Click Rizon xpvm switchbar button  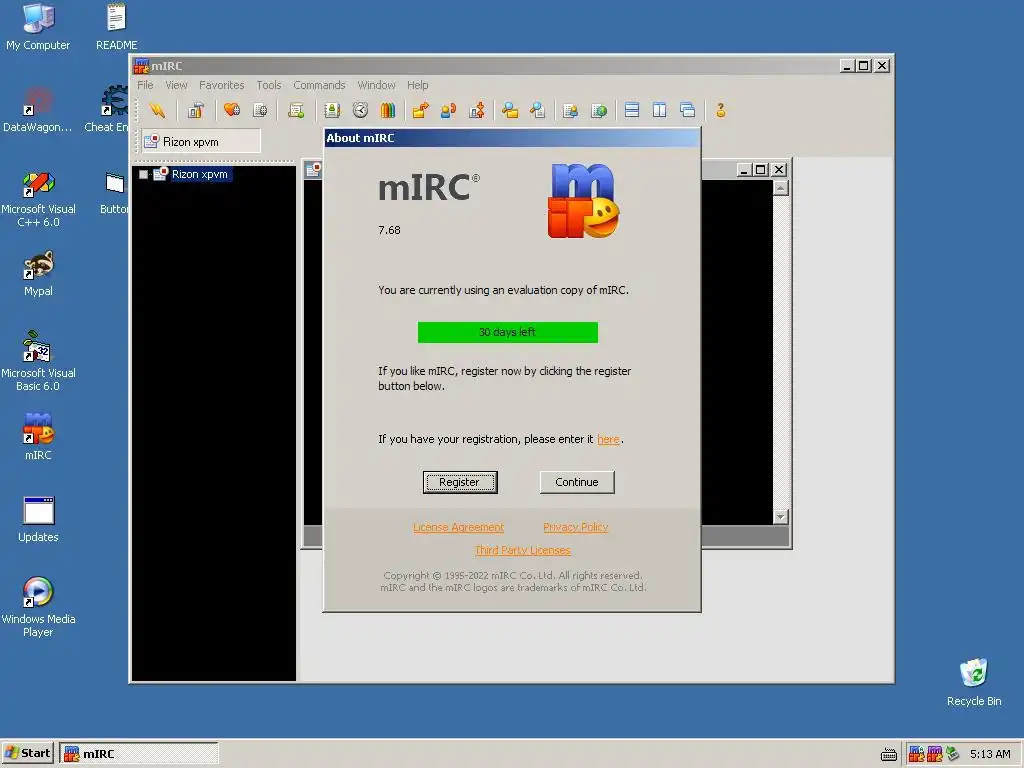click(x=201, y=141)
